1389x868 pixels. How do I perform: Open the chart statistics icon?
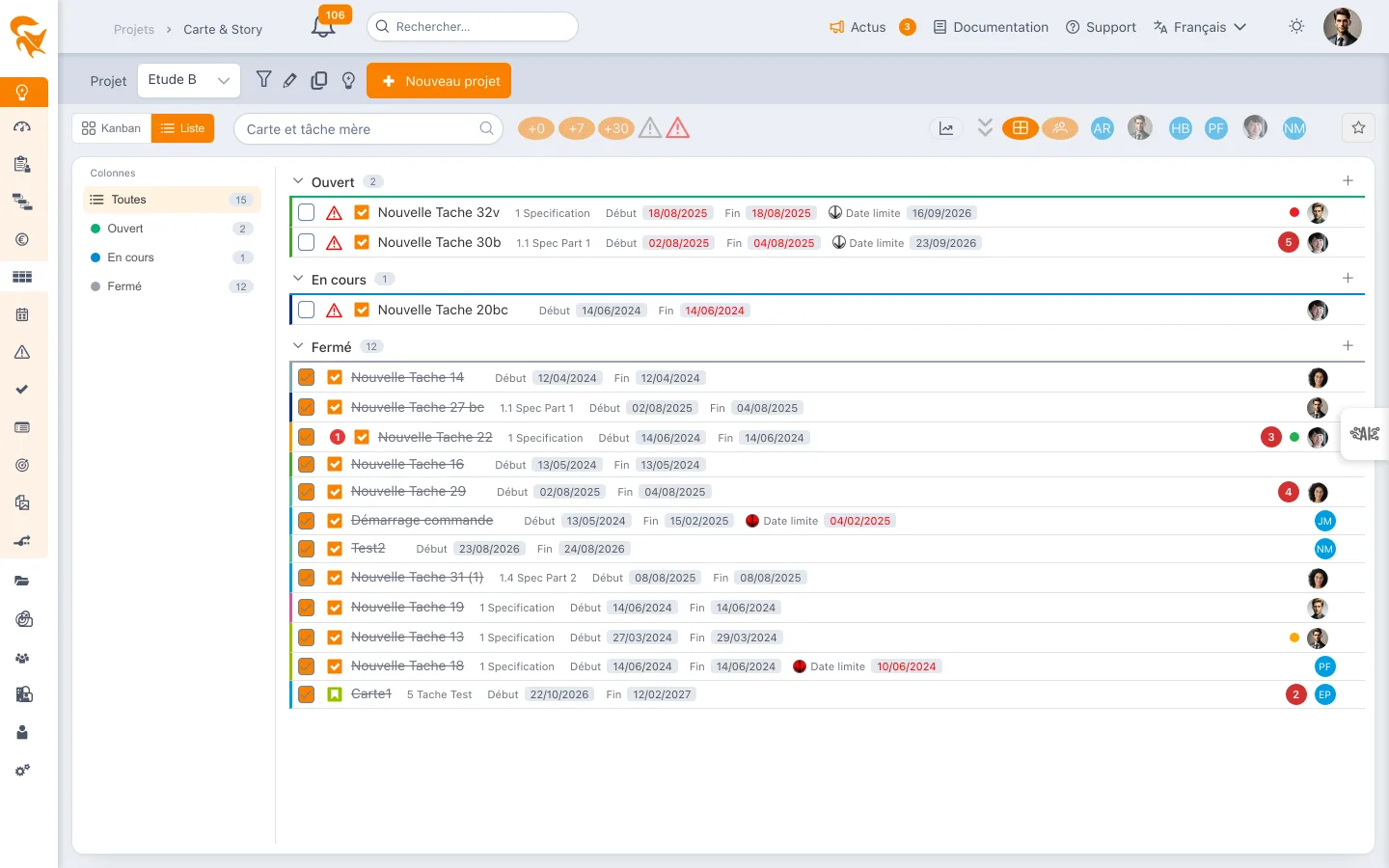tap(946, 128)
